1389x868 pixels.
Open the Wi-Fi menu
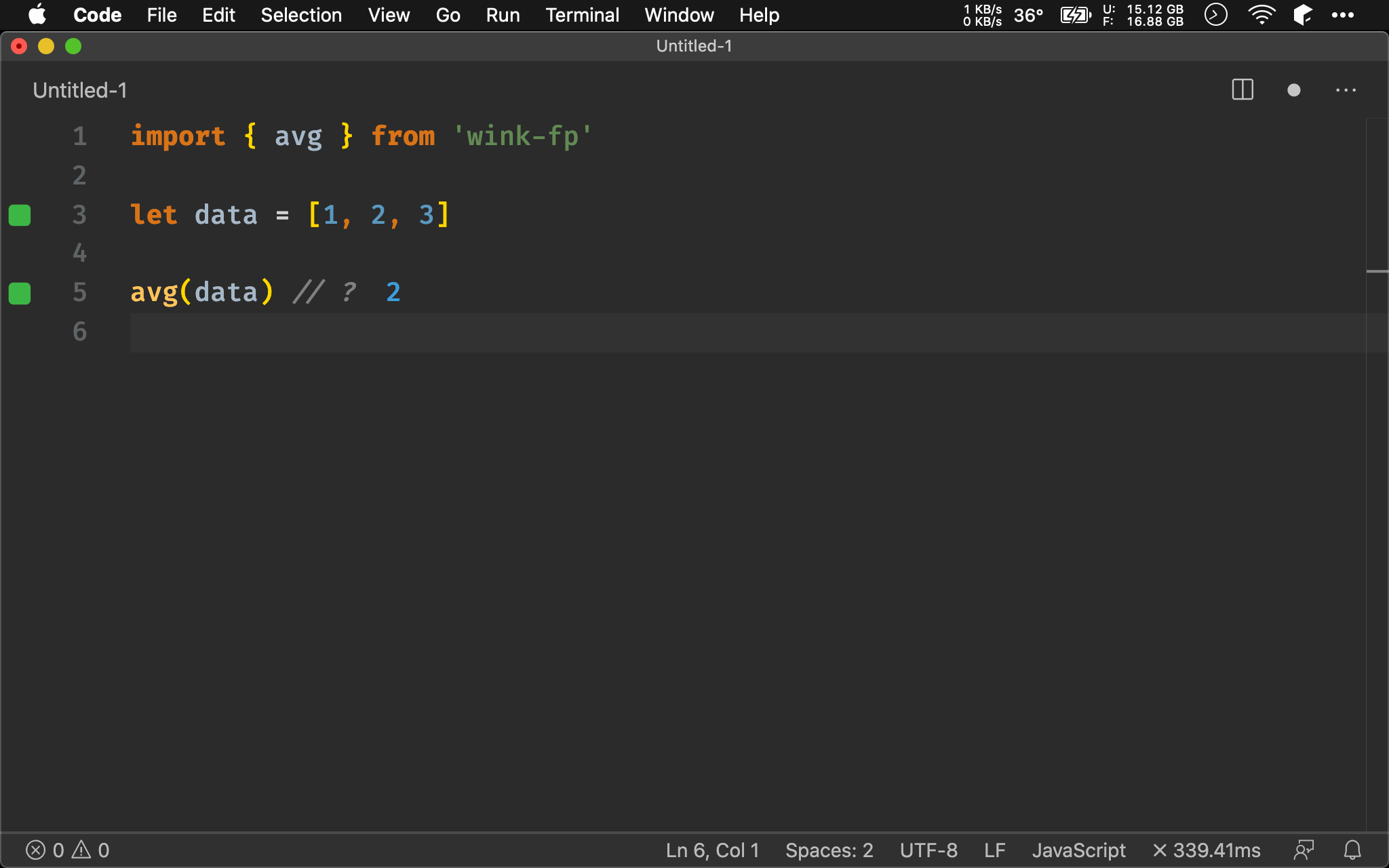[1261, 15]
